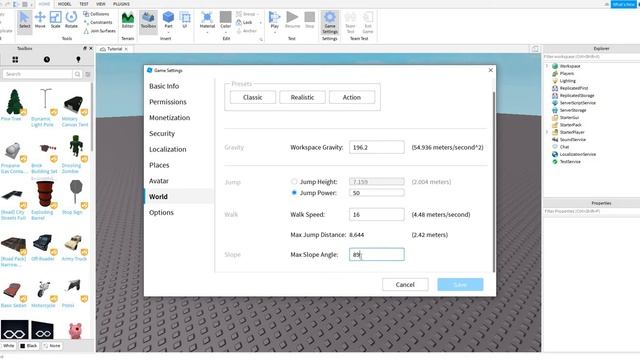Select the Exploding Barrel item
640x360 pixels.
[x=44, y=200]
